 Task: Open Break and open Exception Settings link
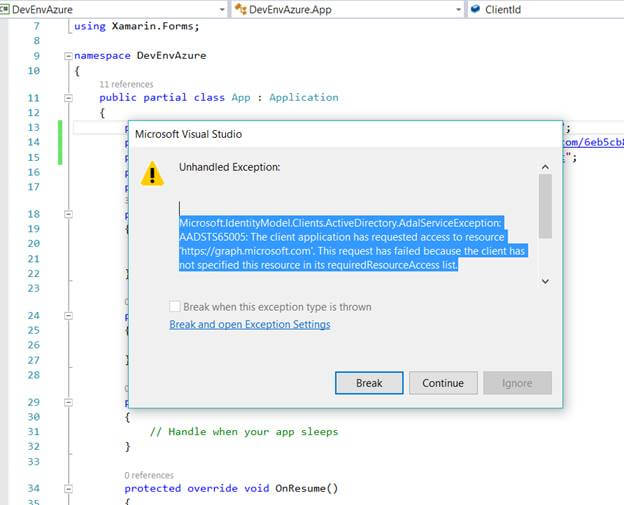pos(250,324)
